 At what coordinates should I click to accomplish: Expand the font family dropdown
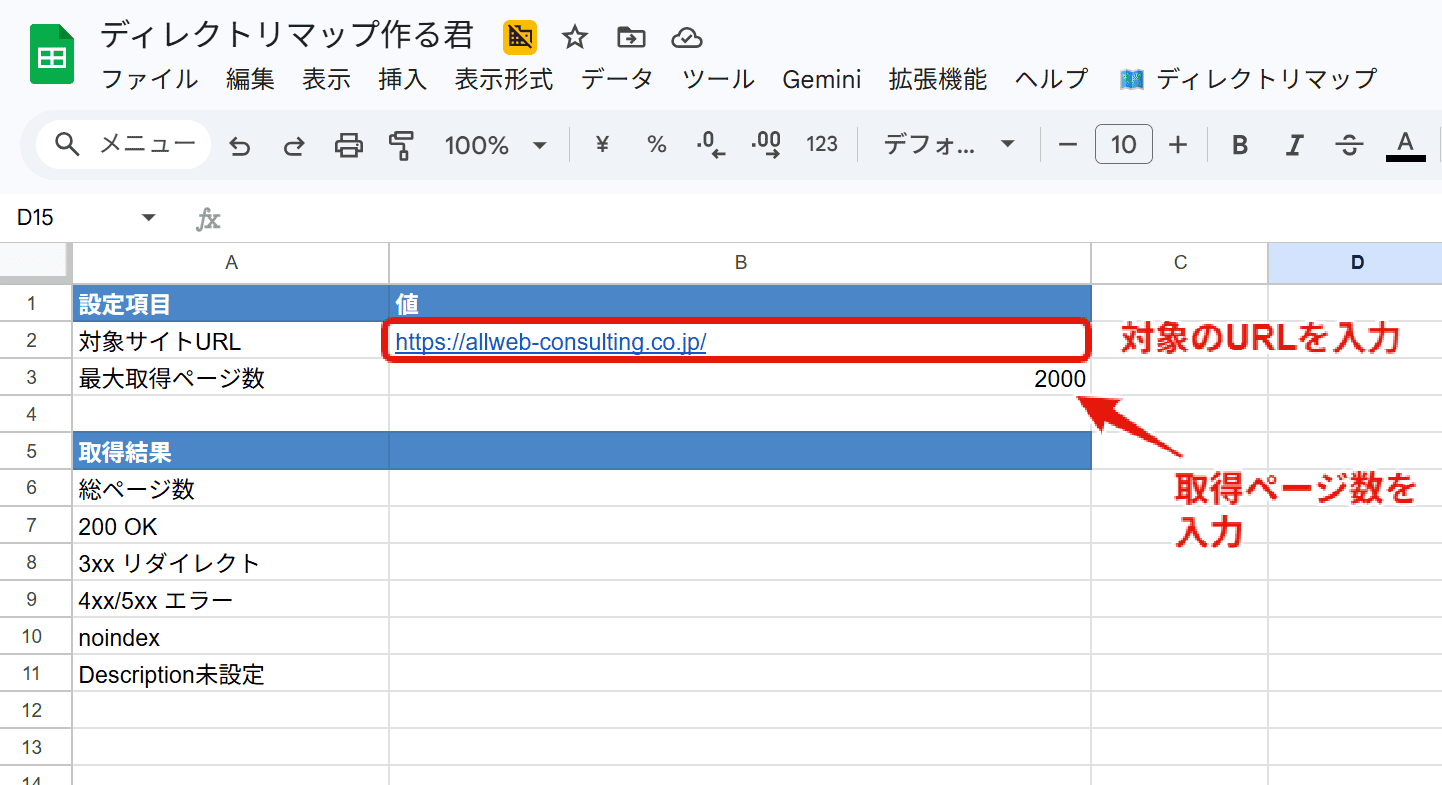[x=948, y=146]
